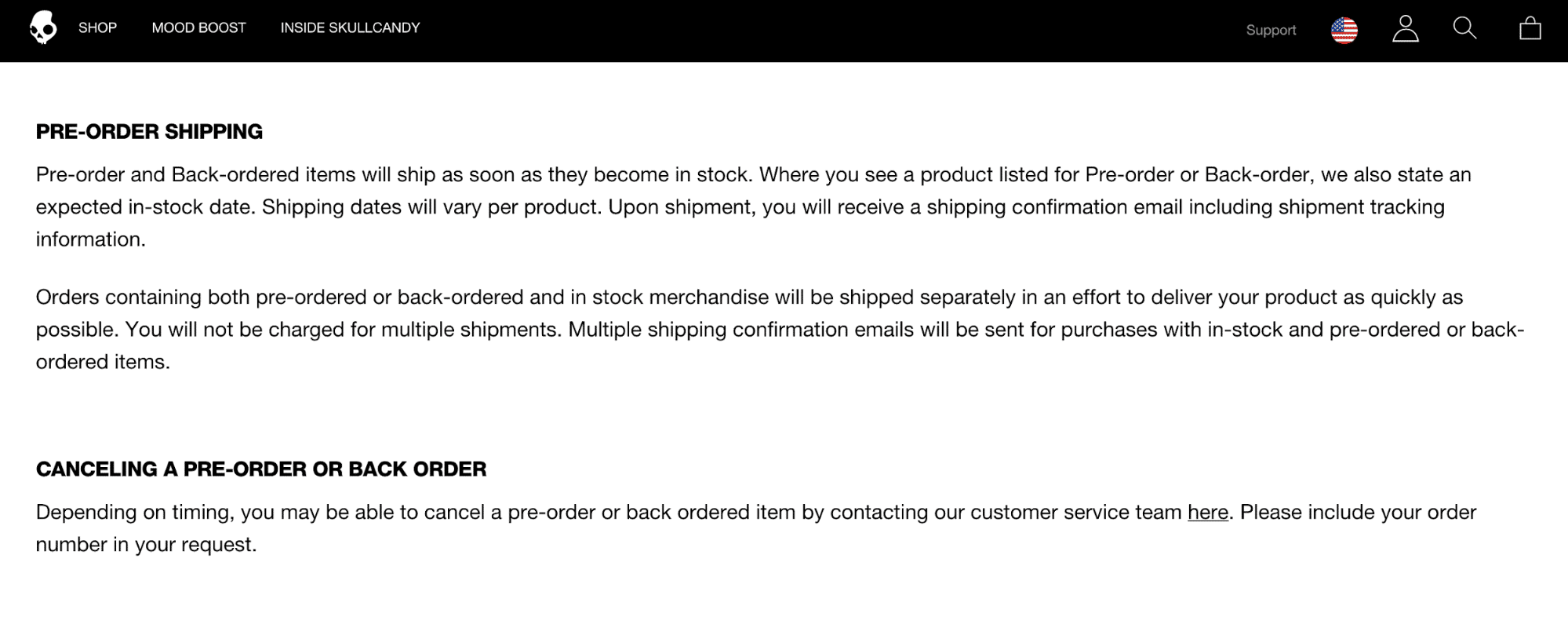Follow the "here" customer service link

click(1207, 513)
